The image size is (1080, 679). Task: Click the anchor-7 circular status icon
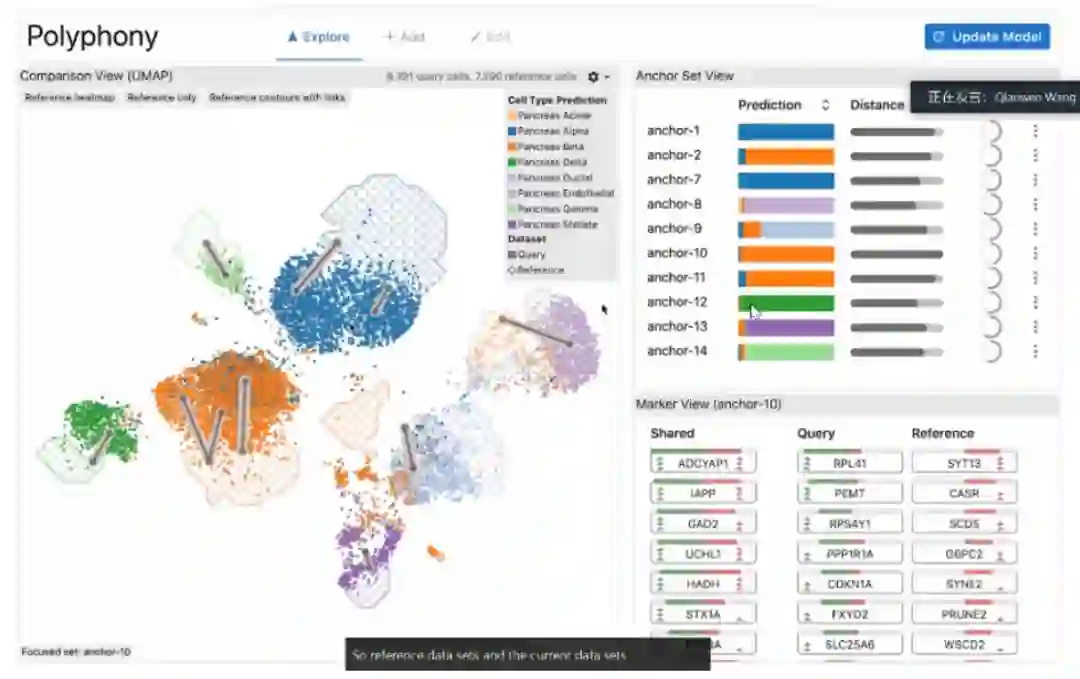991,180
